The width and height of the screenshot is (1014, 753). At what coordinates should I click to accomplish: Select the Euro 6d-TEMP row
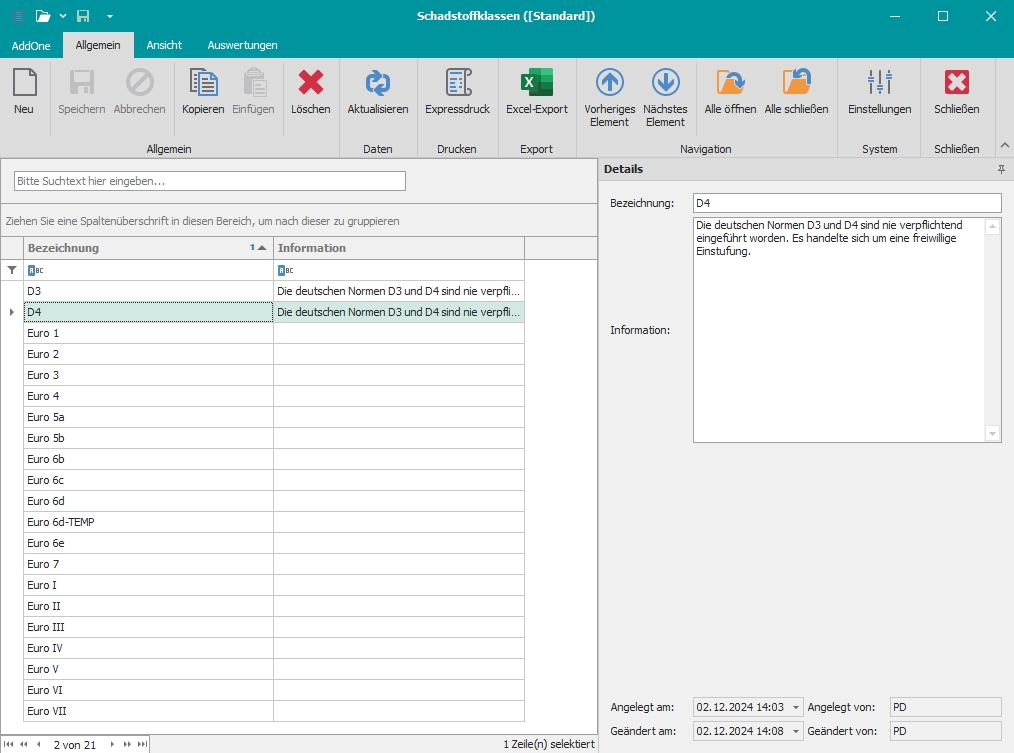148,522
